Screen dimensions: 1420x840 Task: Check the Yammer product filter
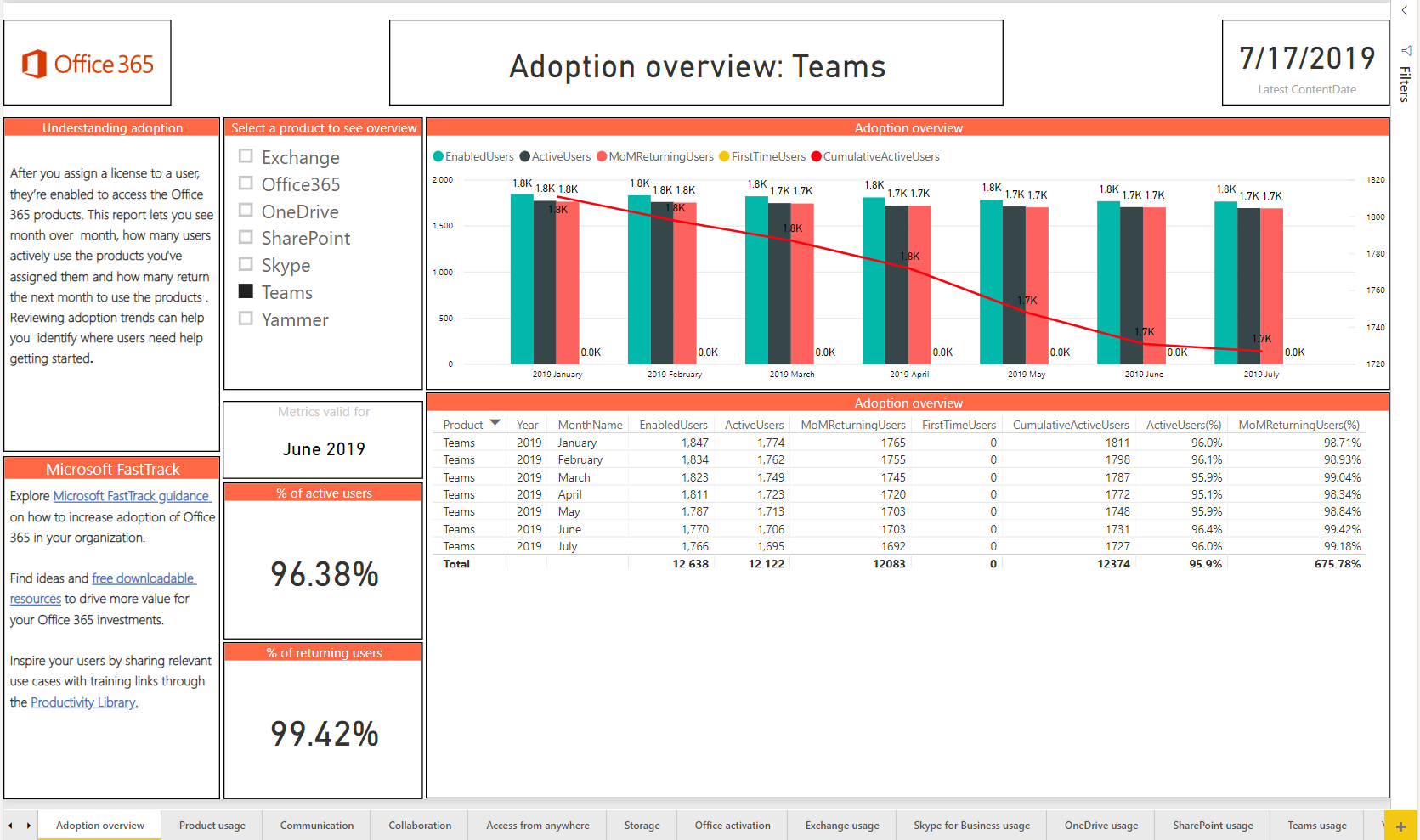pyautogui.click(x=246, y=319)
